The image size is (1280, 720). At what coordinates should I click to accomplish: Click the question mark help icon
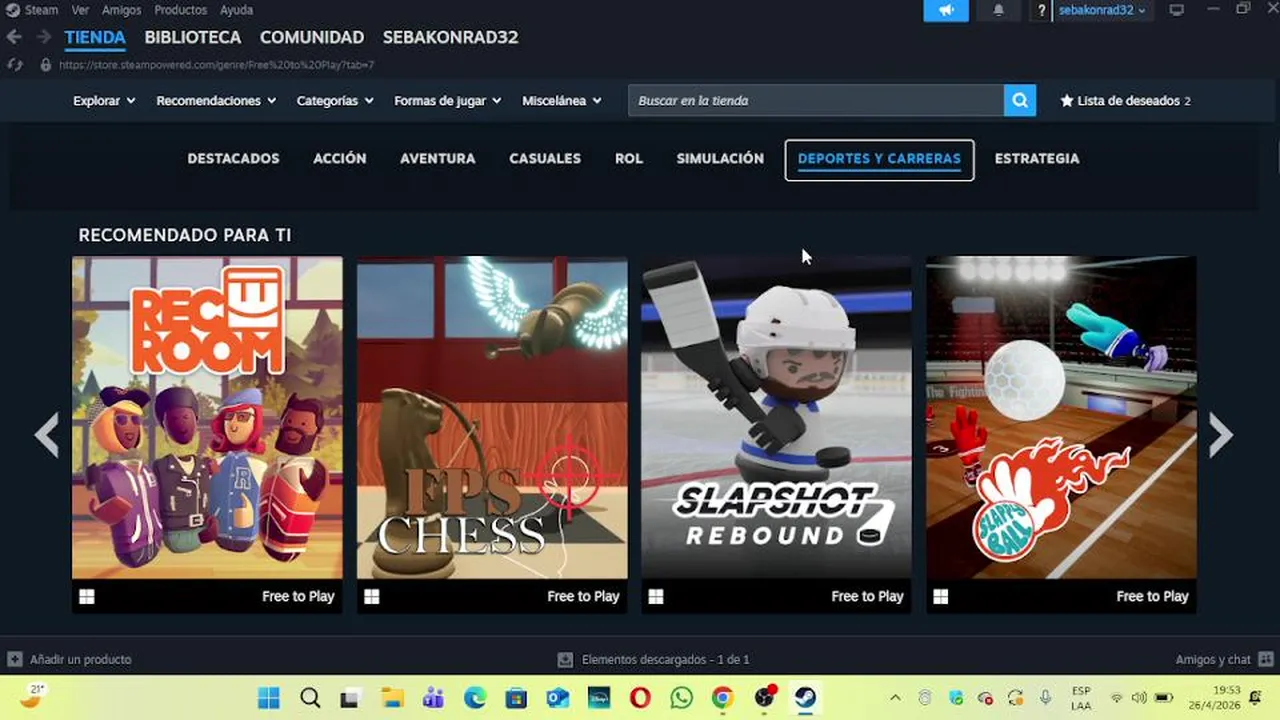[1041, 10]
